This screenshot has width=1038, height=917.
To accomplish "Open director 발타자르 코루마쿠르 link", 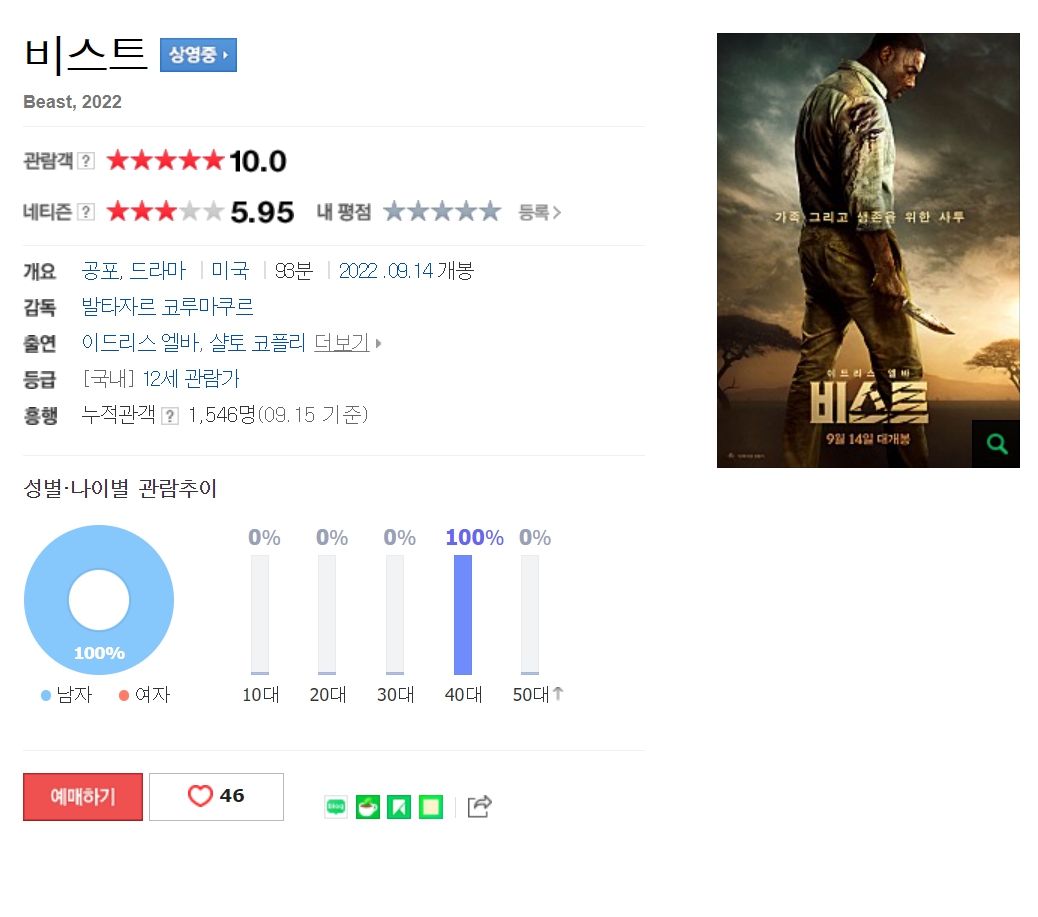I will [x=167, y=307].
